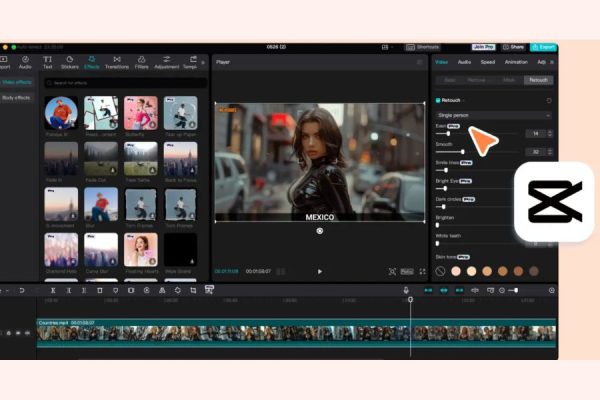Toggle track visibility eye in timeline
600x400 pixels.
coord(20,333)
